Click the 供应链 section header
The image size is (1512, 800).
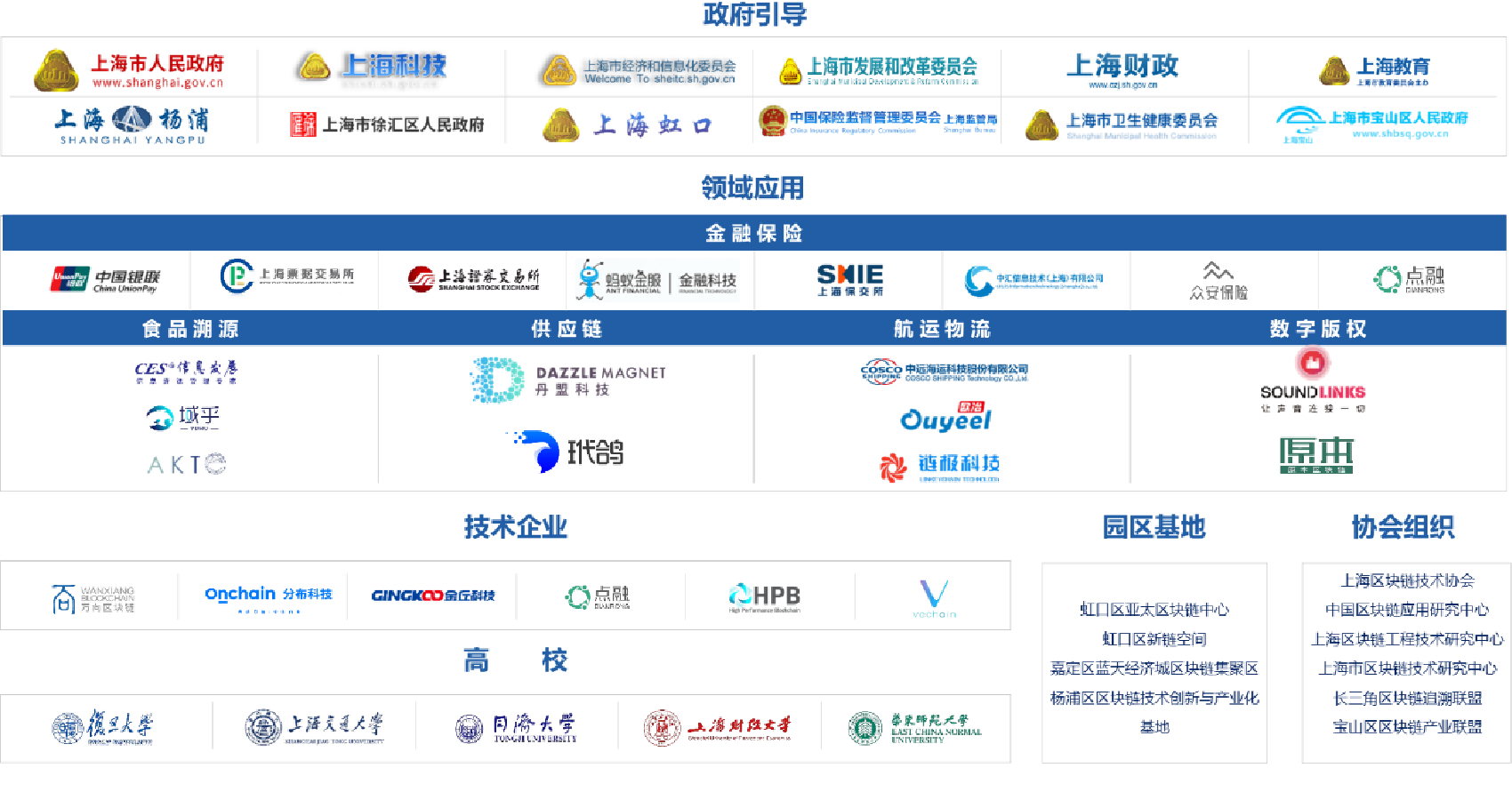[567, 329]
